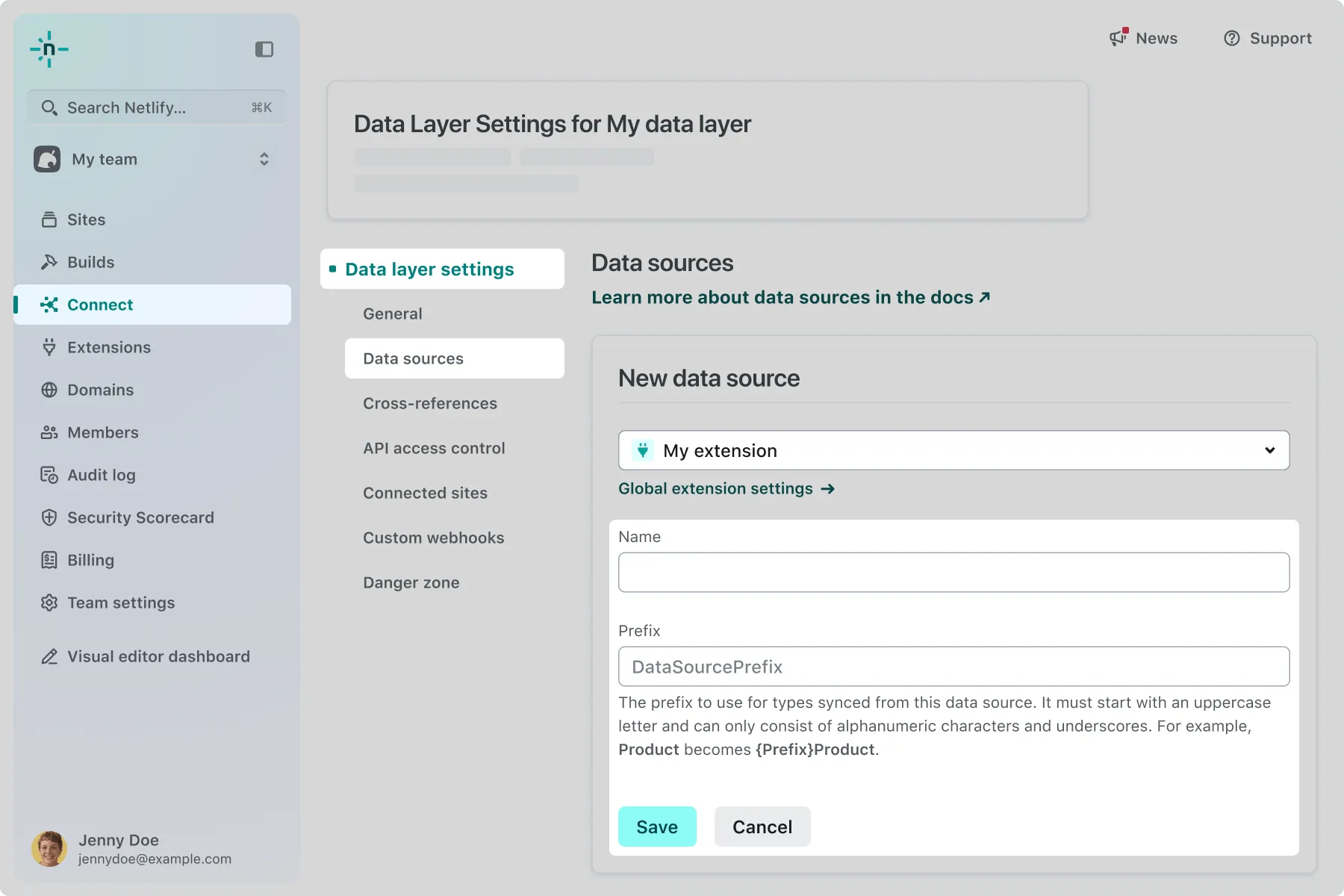1344x896 pixels.
Task: Open the Support link
Action: [x=1267, y=38]
